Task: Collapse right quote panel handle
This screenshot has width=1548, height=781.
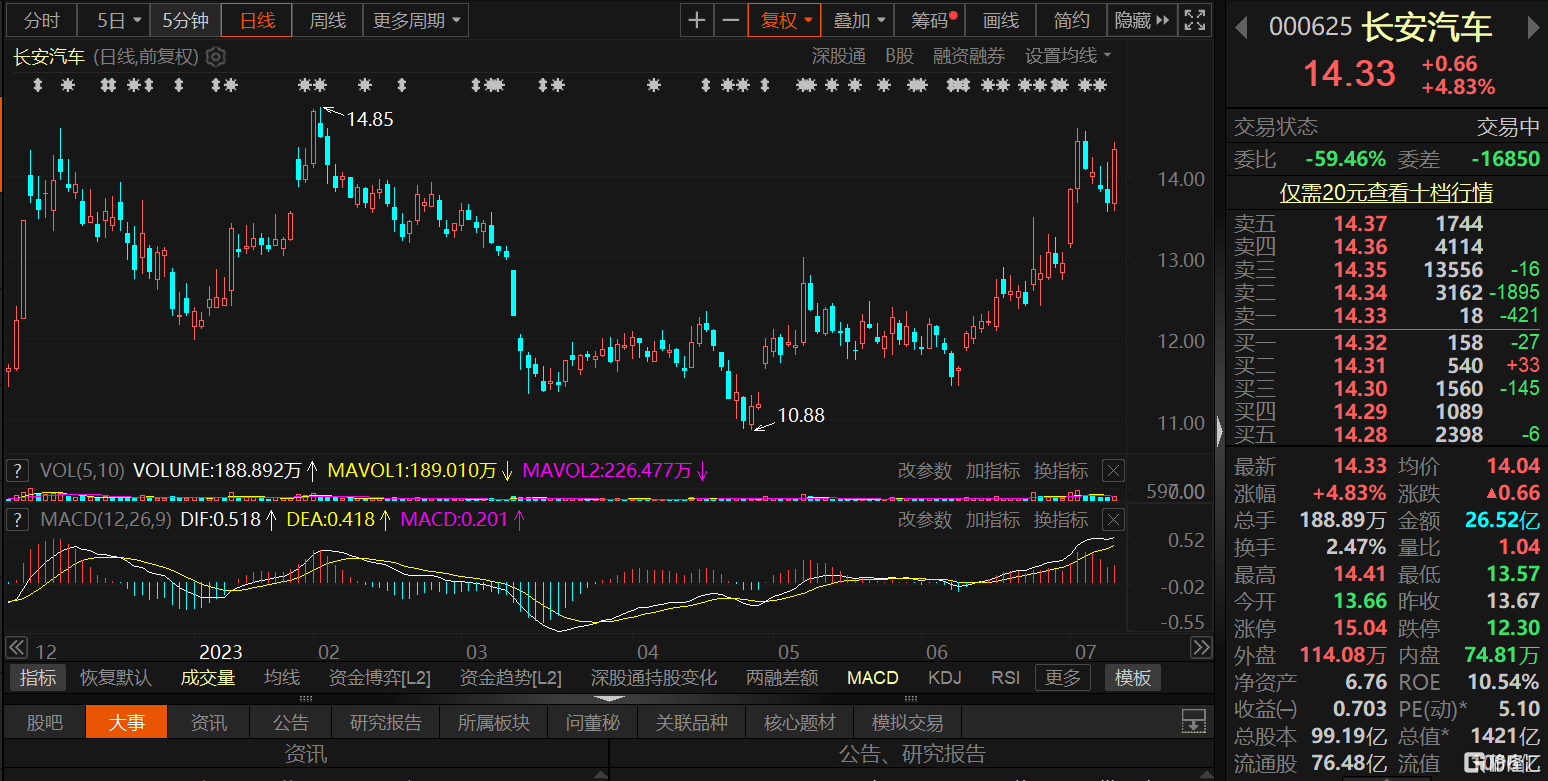Action: [x=1219, y=431]
